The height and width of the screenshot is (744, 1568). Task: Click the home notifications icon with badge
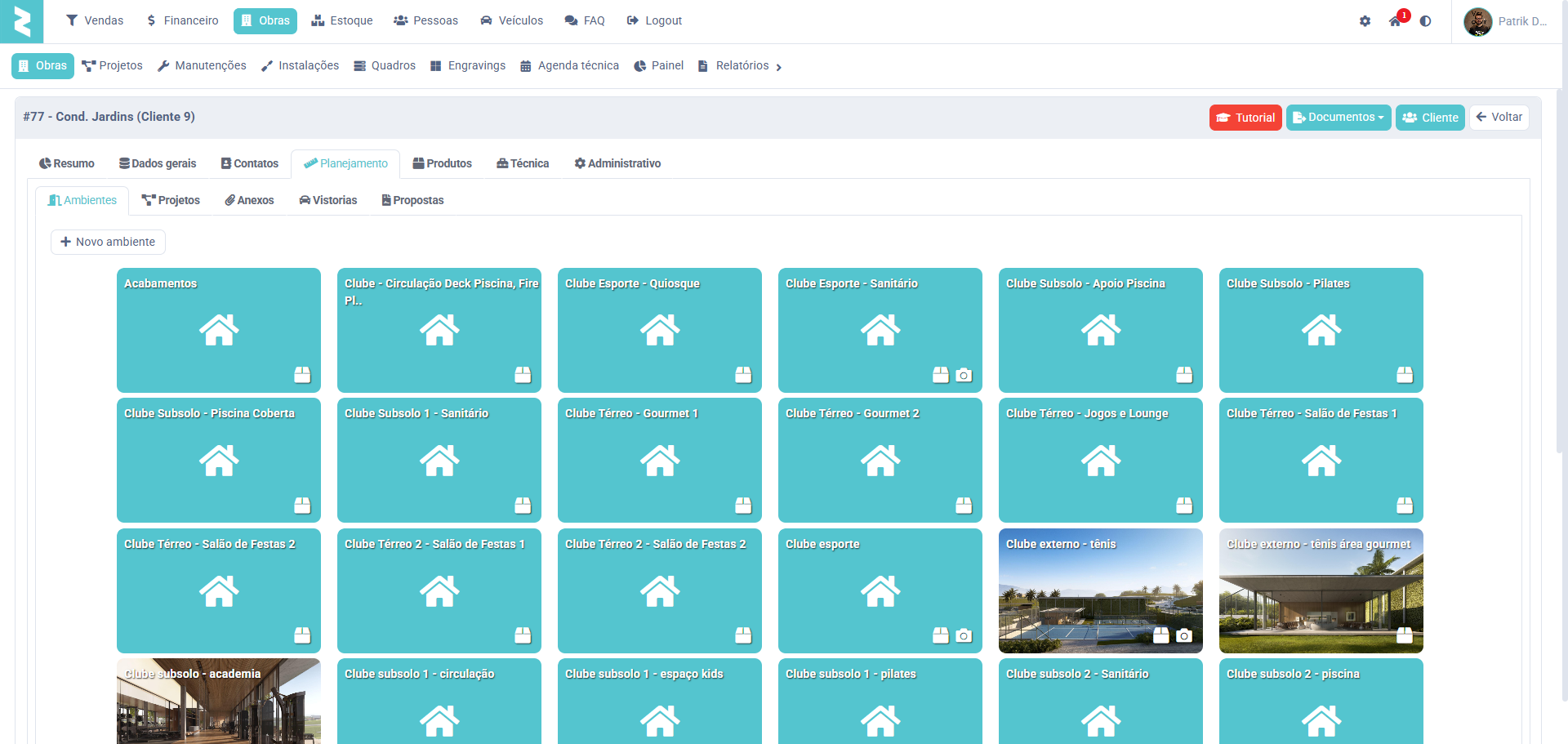tap(1396, 21)
